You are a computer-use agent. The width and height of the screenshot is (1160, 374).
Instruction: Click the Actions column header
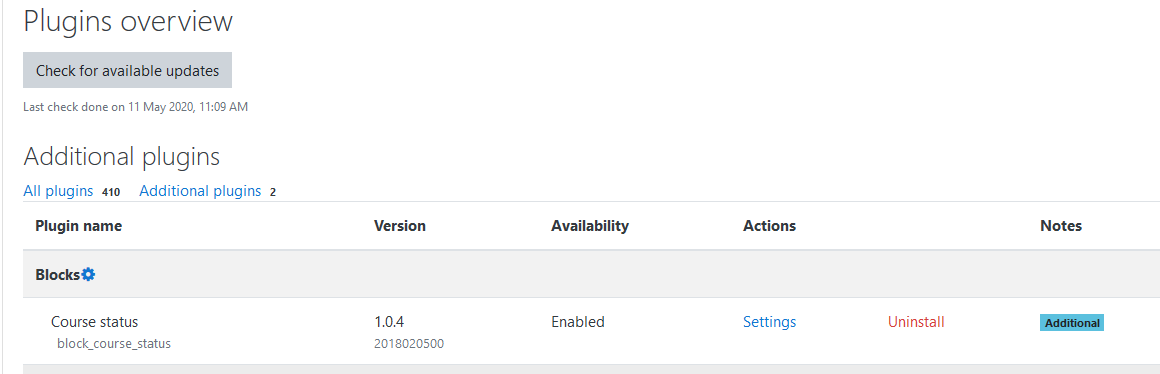(769, 225)
